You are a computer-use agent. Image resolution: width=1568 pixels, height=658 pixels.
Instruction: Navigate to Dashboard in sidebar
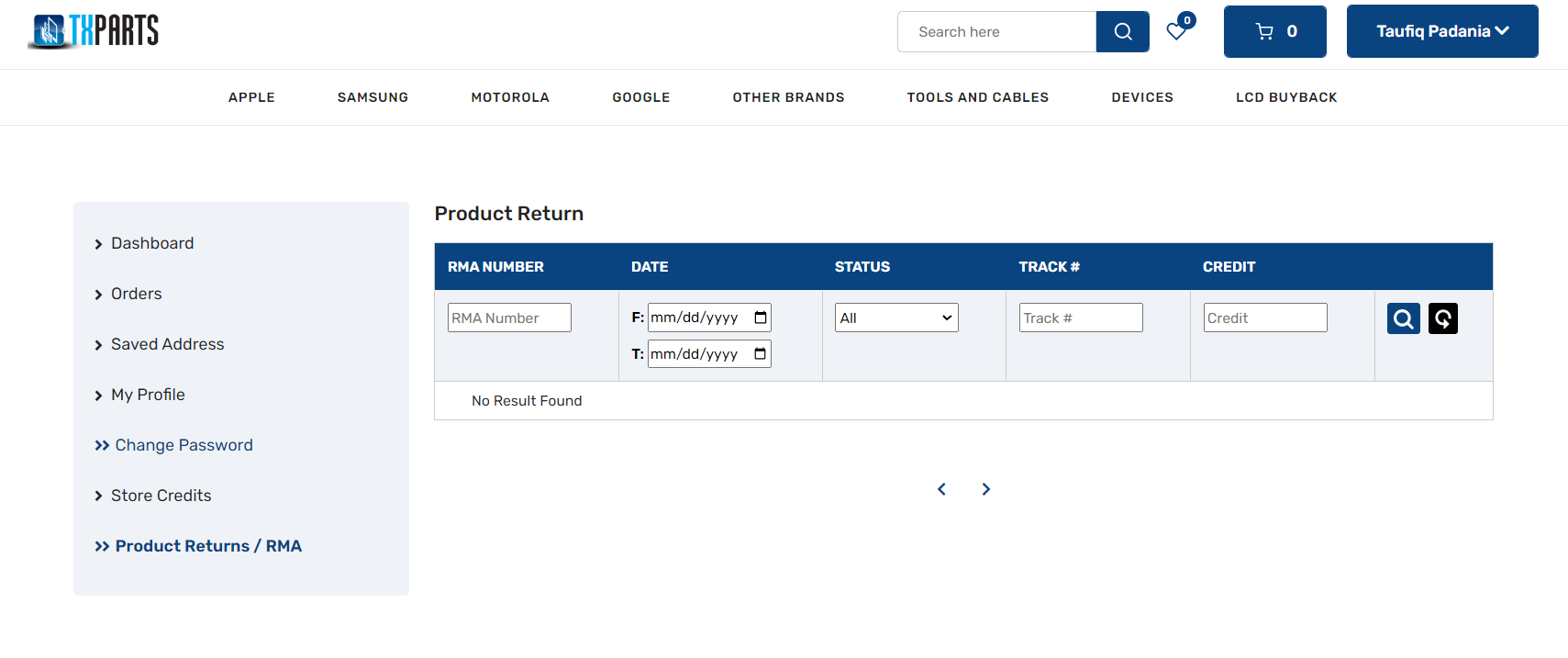(x=152, y=243)
